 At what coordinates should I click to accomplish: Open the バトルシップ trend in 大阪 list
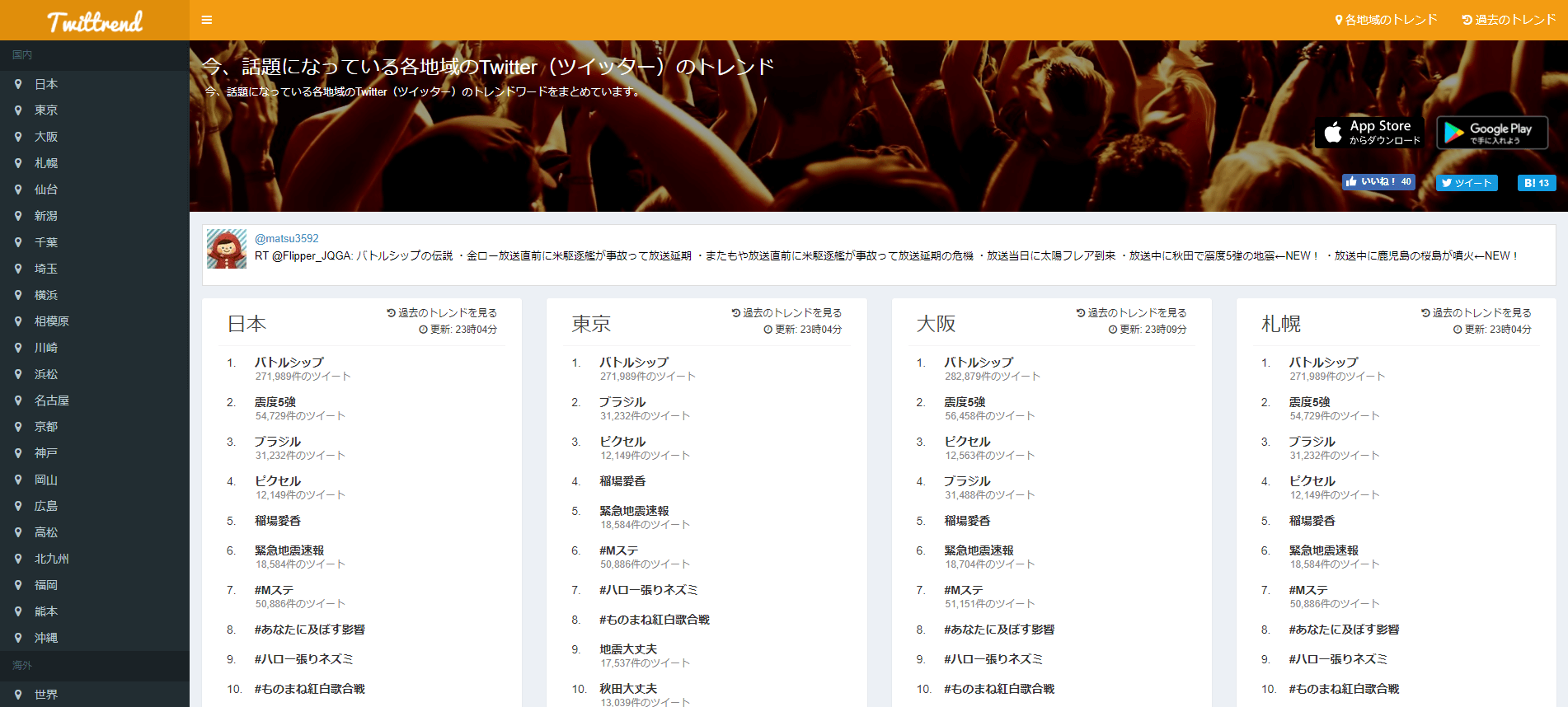(979, 362)
